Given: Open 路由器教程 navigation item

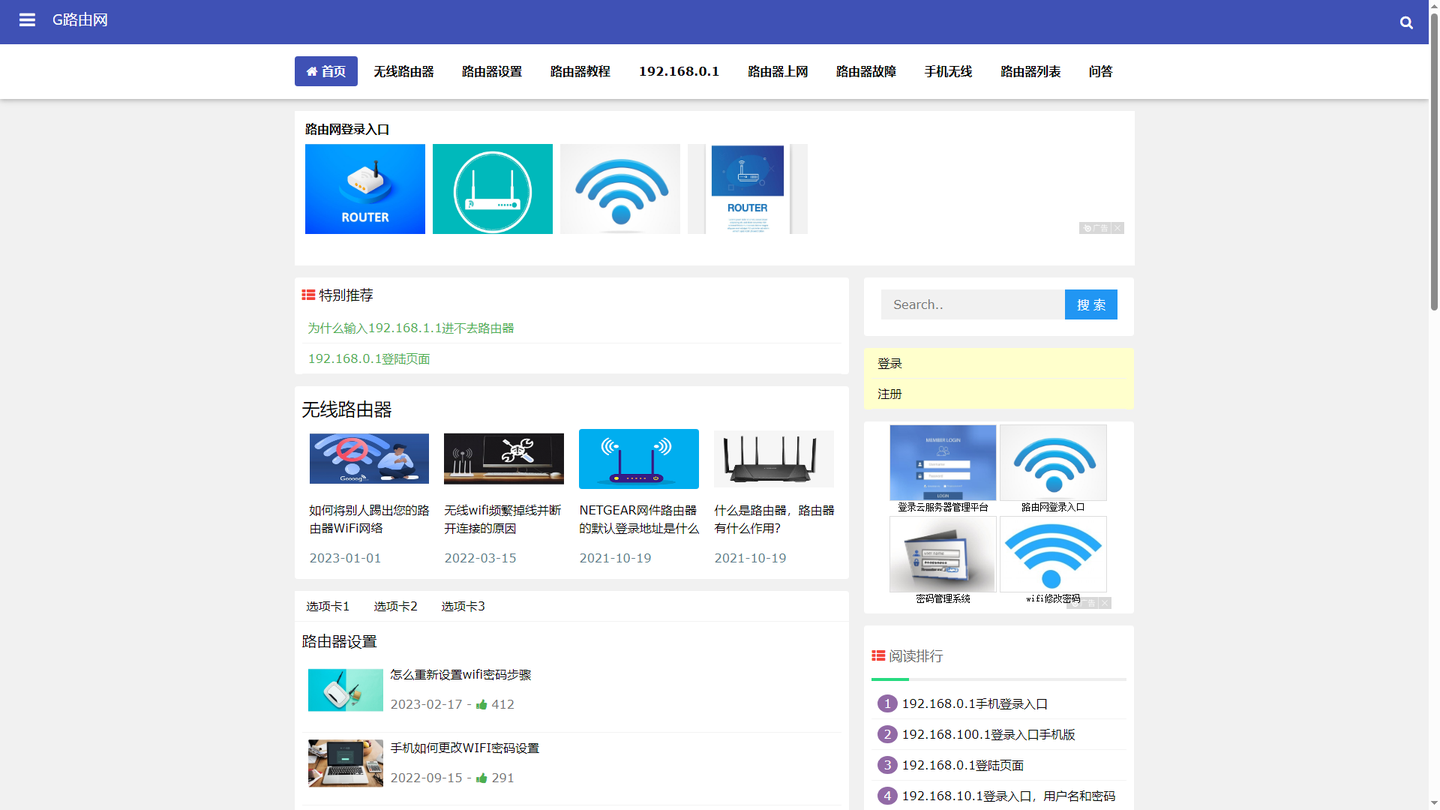Looking at the screenshot, I should pos(580,71).
